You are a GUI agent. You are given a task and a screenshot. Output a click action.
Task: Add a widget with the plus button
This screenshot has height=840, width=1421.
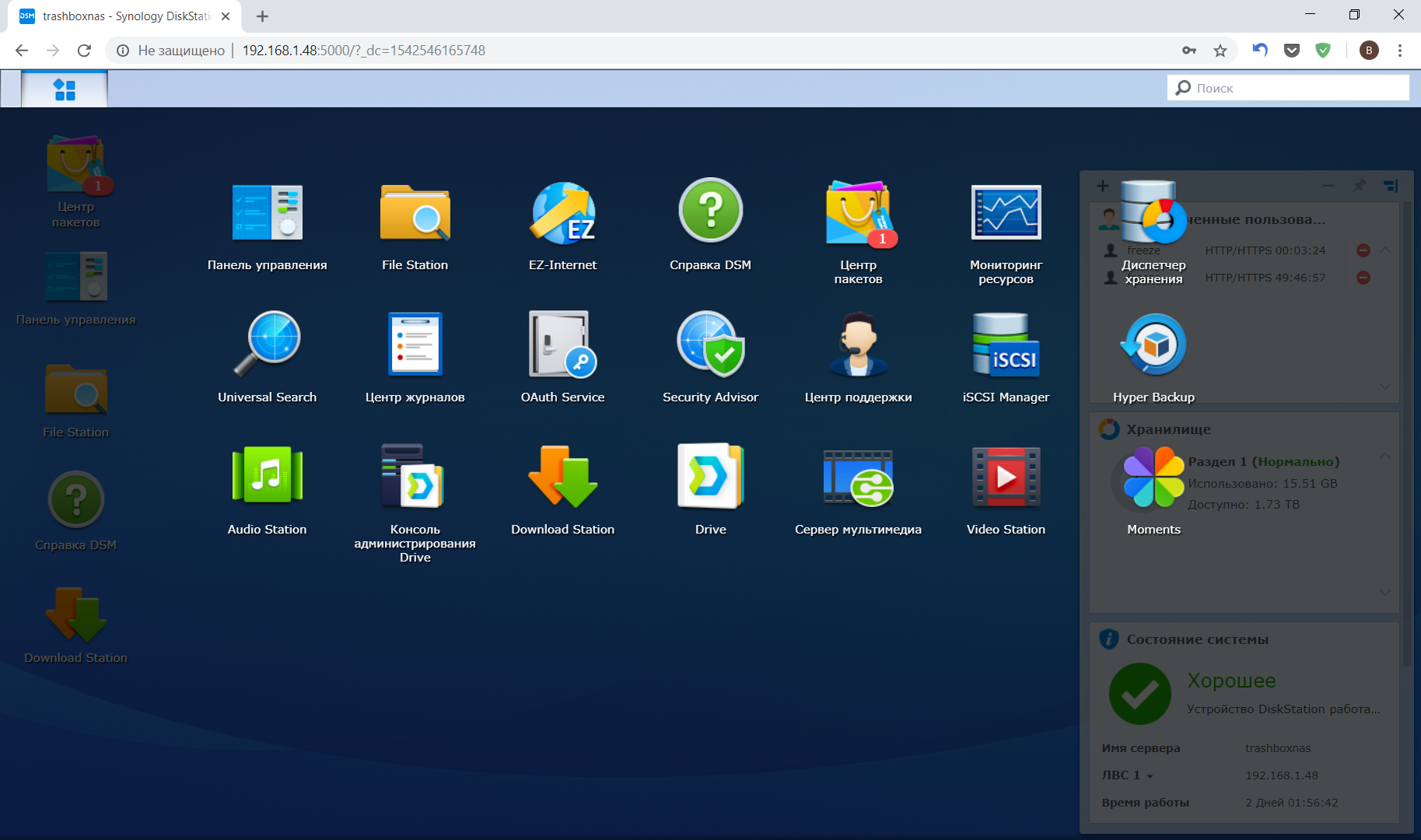[1102, 186]
